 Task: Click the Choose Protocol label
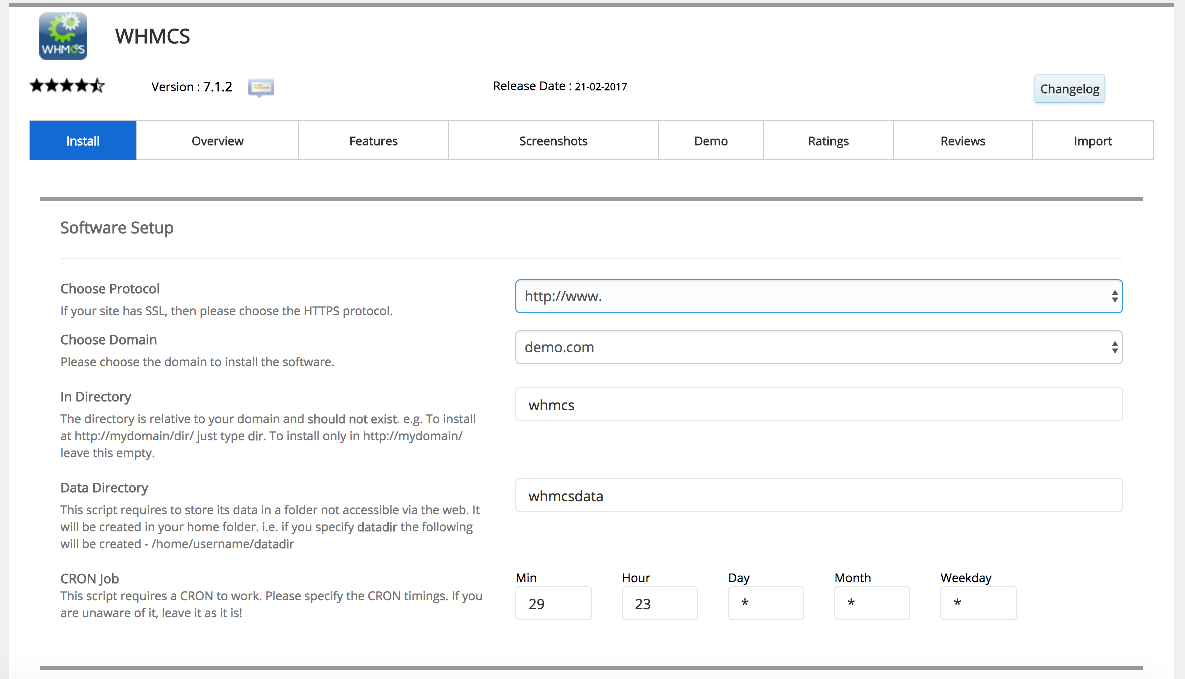(110, 289)
